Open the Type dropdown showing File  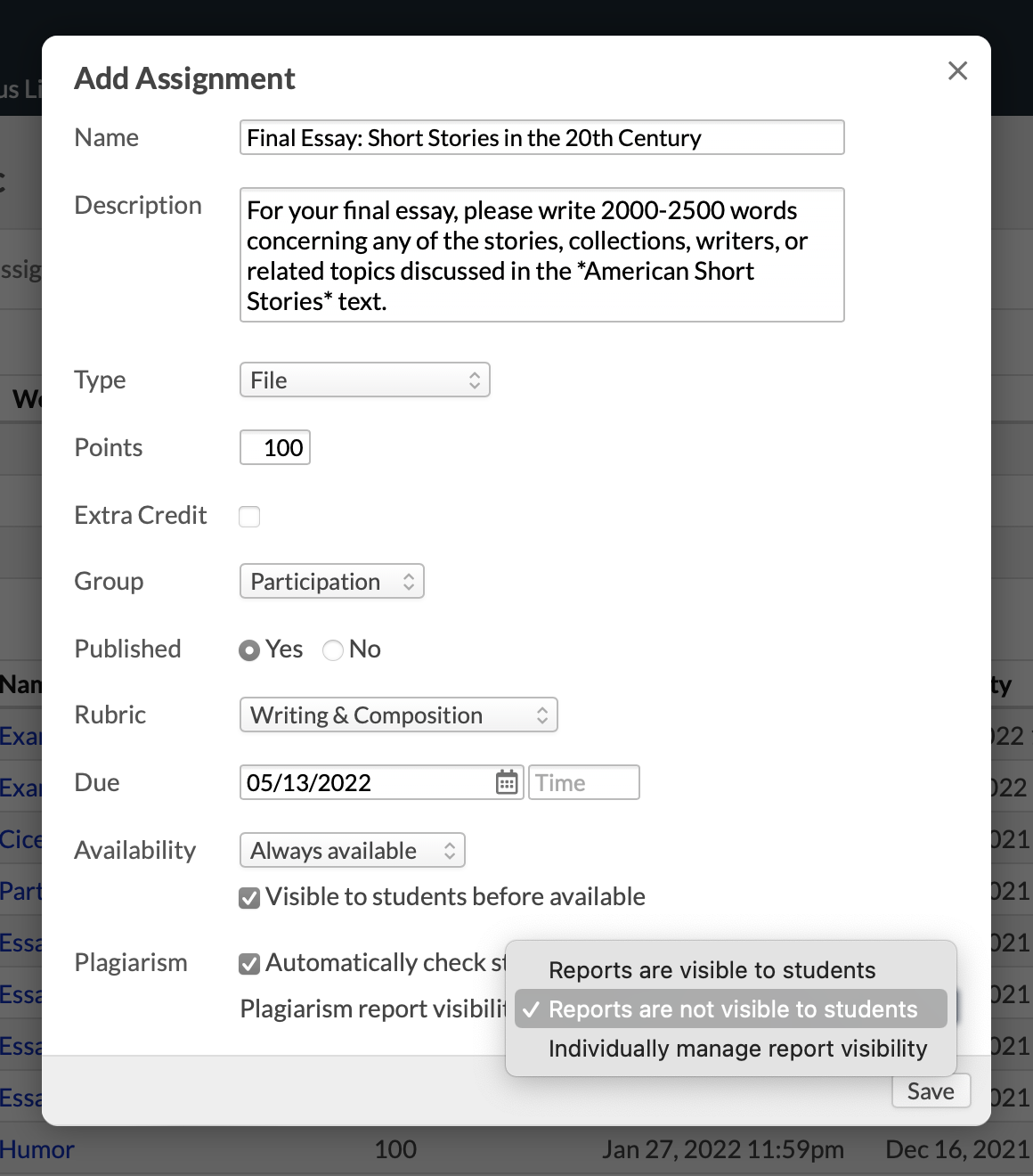(364, 380)
